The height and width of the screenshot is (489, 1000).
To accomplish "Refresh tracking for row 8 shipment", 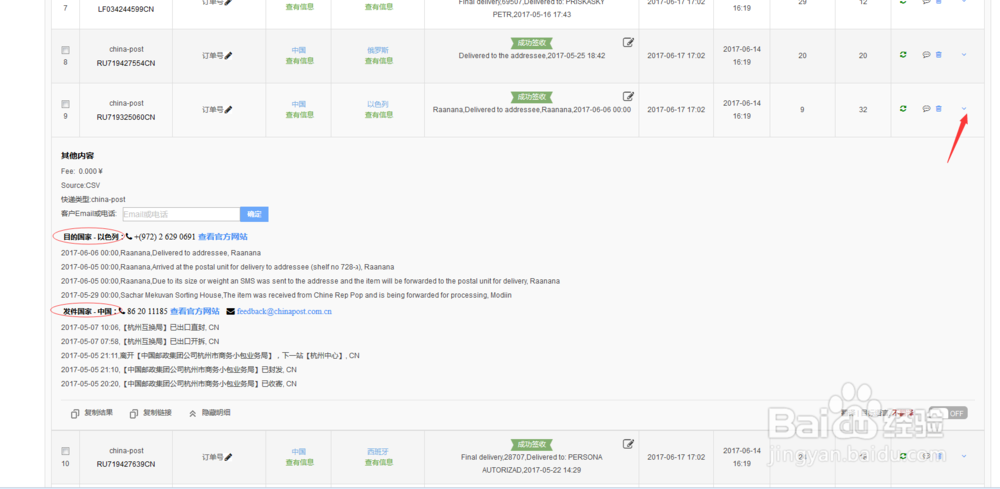I will coord(903,55).
